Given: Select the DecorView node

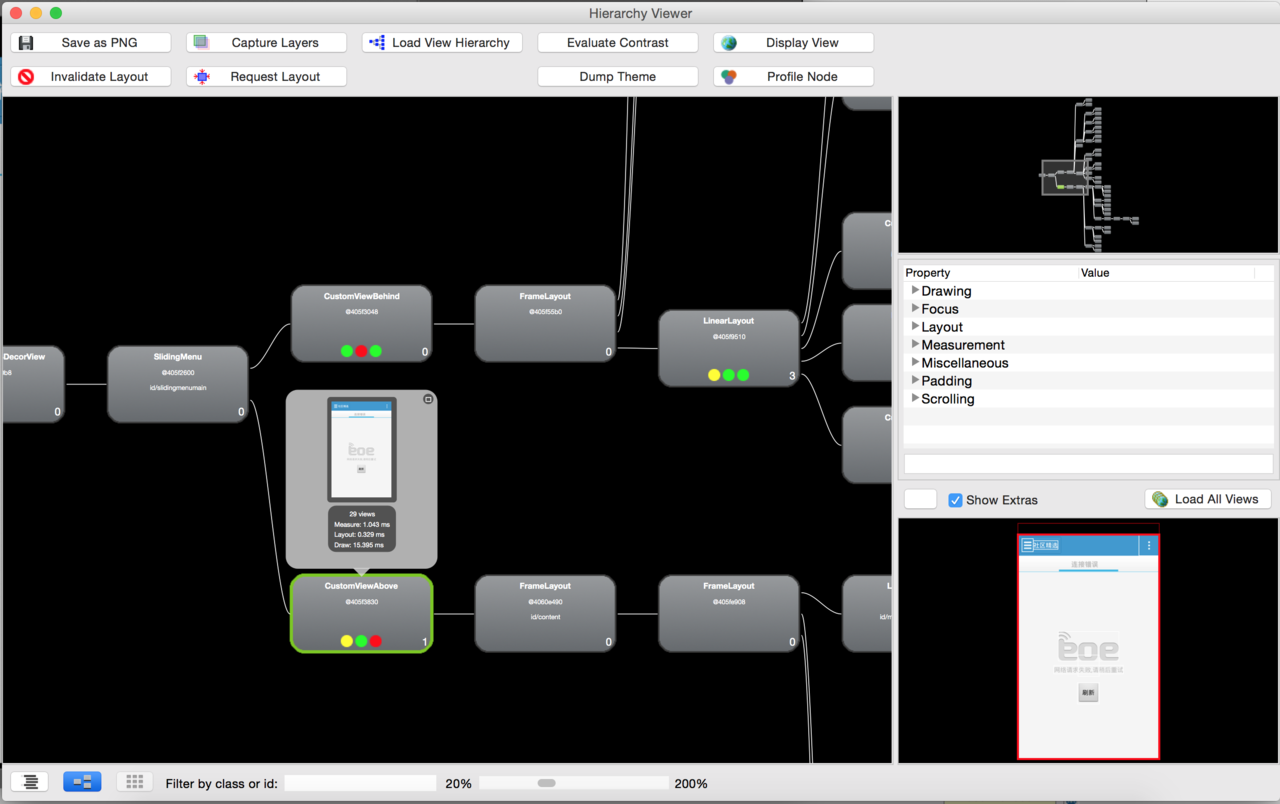Looking at the screenshot, I should [x=32, y=384].
